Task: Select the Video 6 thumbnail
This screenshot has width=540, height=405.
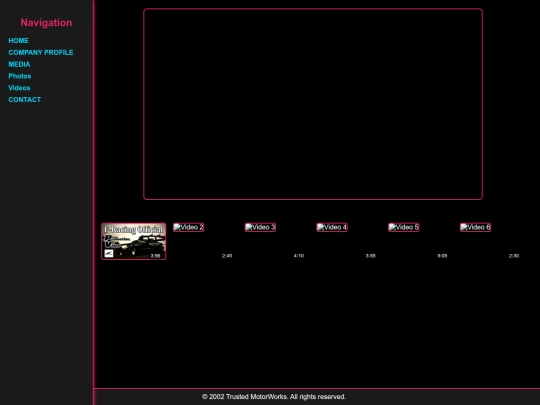Action: (x=475, y=227)
